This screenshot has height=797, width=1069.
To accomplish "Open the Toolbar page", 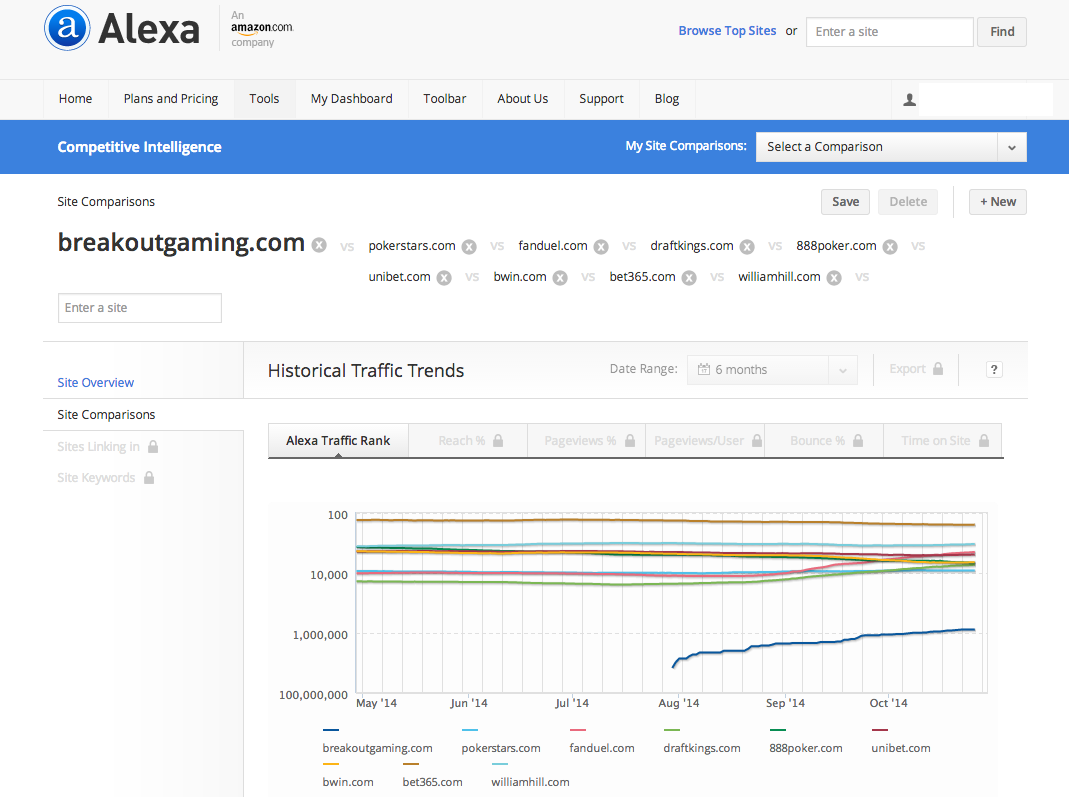I will pos(445,99).
